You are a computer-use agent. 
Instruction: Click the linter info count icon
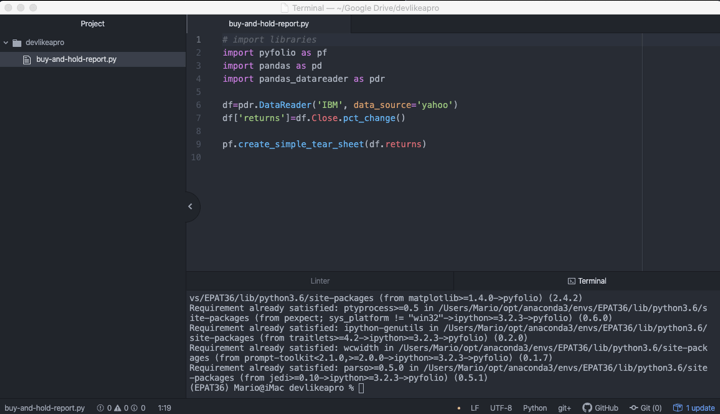coord(134,408)
